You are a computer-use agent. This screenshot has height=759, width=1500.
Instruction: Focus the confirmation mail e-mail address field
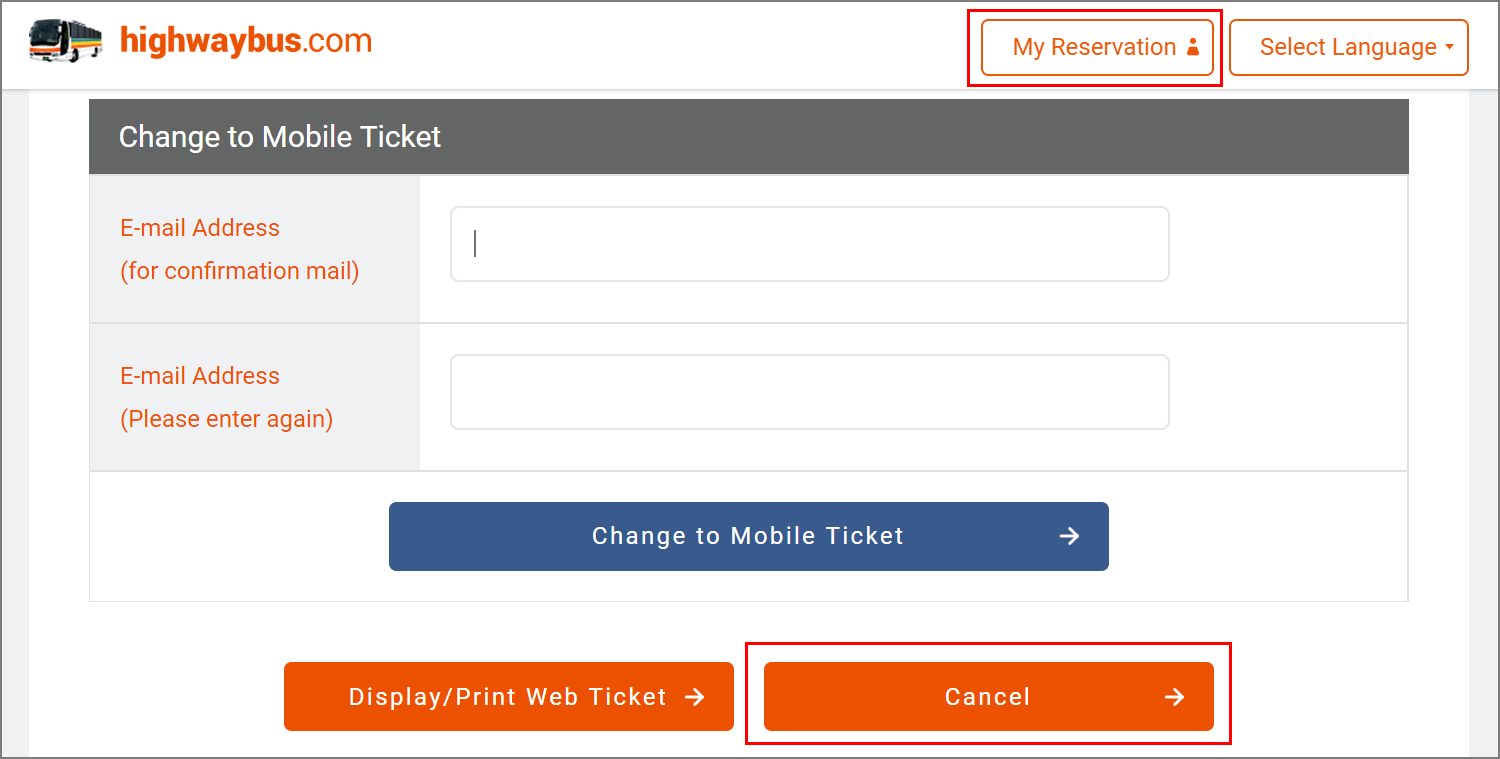pos(809,244)
